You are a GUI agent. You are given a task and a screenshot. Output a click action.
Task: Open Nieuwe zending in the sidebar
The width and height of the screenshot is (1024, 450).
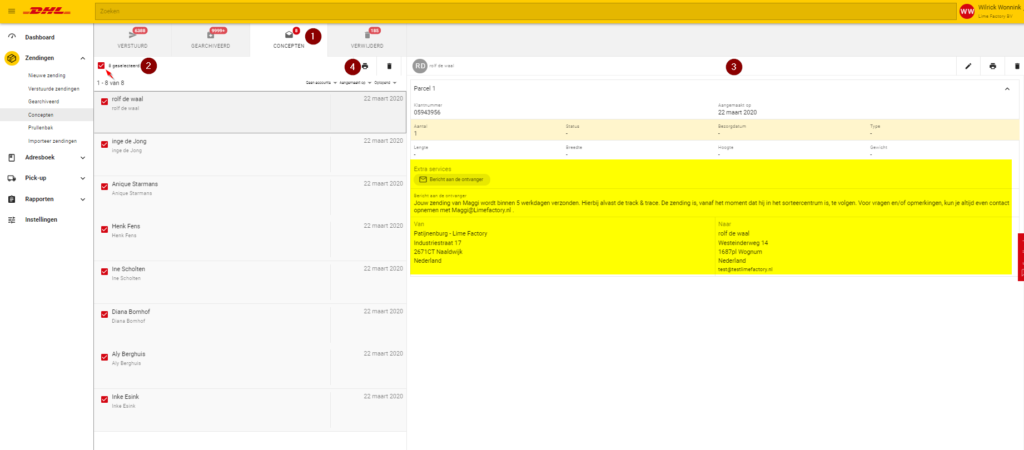[46, 75]
